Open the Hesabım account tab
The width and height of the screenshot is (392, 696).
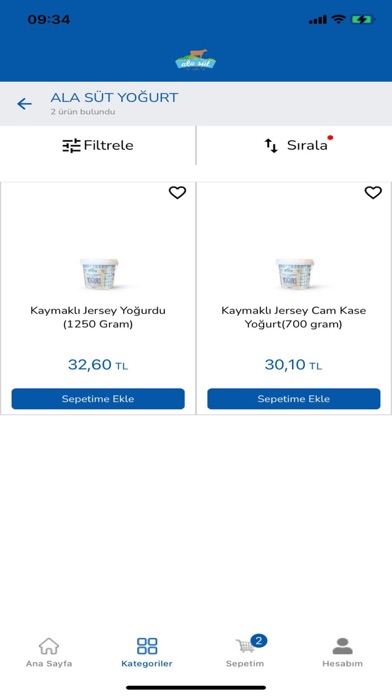coord(342,652)
